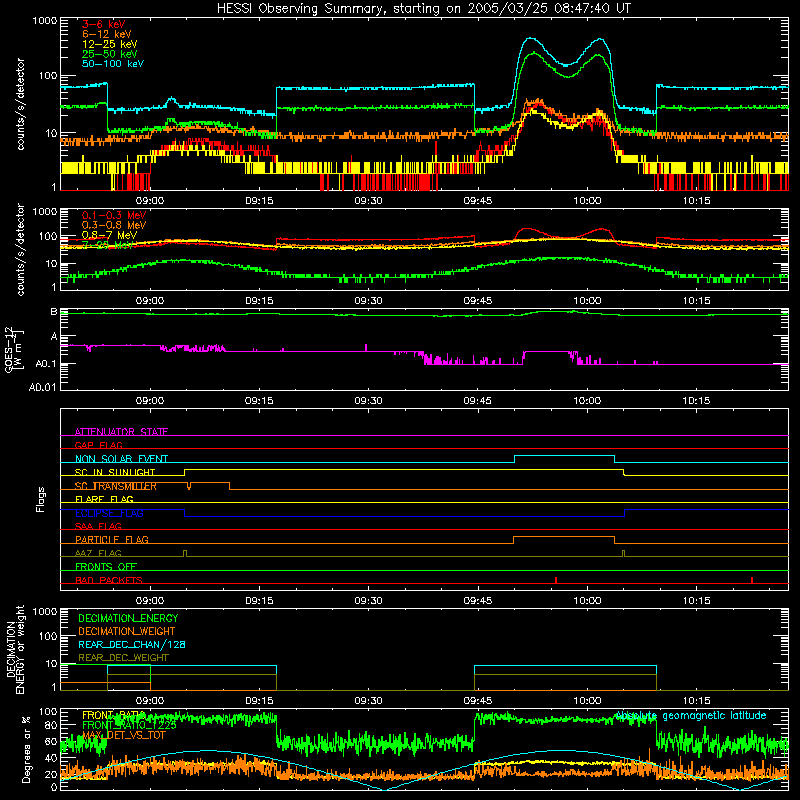Screen dimensions: 800x800
Task: Click the REAR_DEC_CHAN/128 legend label
Action: point(132,644)
